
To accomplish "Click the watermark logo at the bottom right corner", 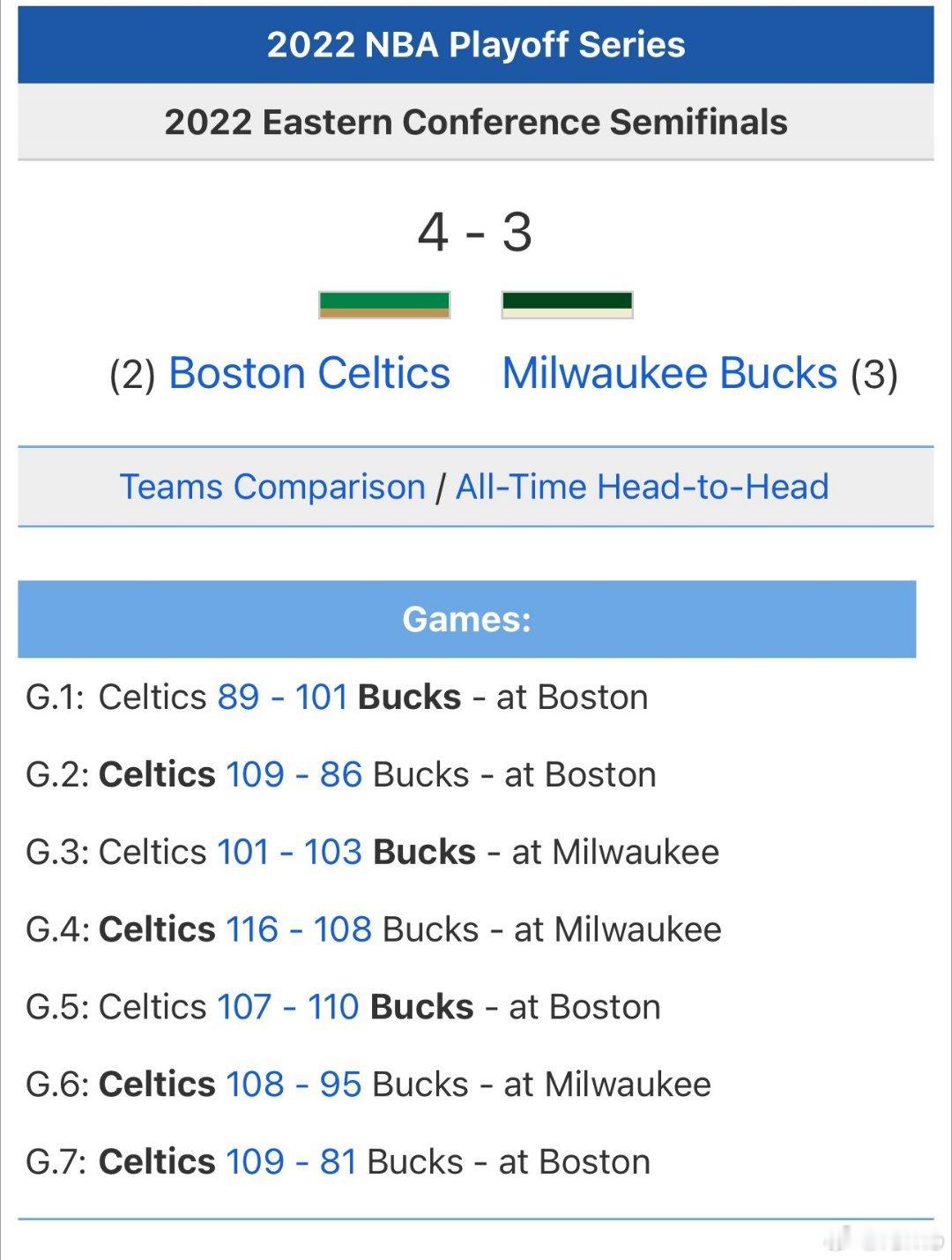I will (x=884, y=1241).
